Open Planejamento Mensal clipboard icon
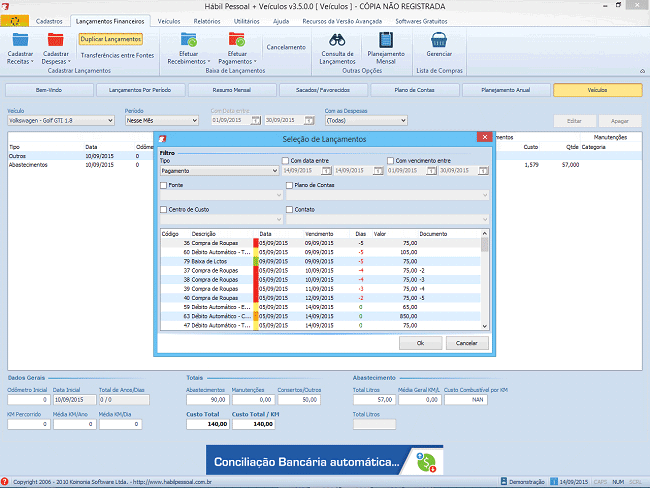 pyautogui.click(x=386, y=40)
